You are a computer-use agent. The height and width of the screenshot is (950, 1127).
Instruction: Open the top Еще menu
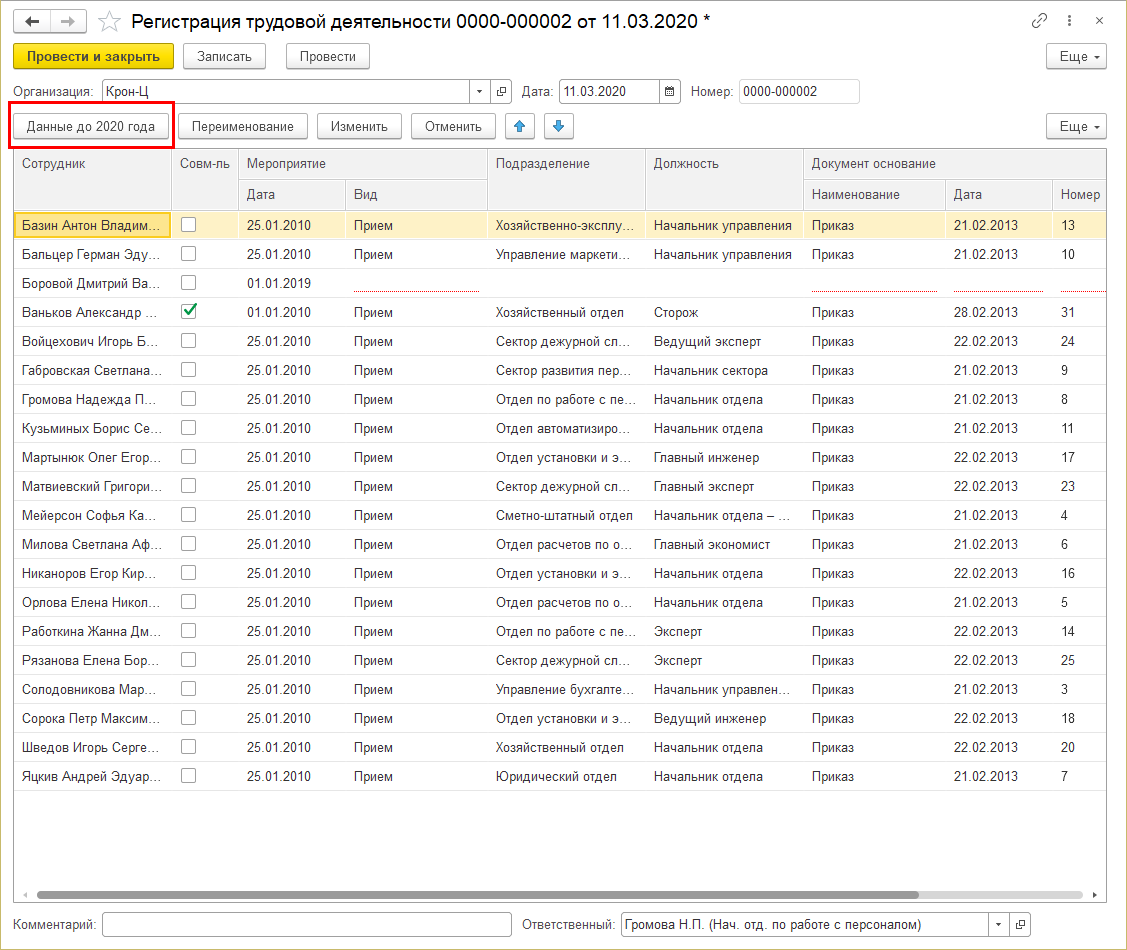point(1076,57)
